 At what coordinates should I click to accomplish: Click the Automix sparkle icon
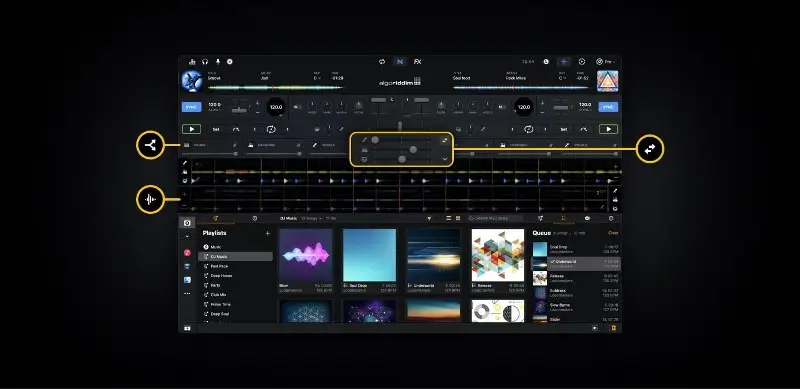point(564,62)
